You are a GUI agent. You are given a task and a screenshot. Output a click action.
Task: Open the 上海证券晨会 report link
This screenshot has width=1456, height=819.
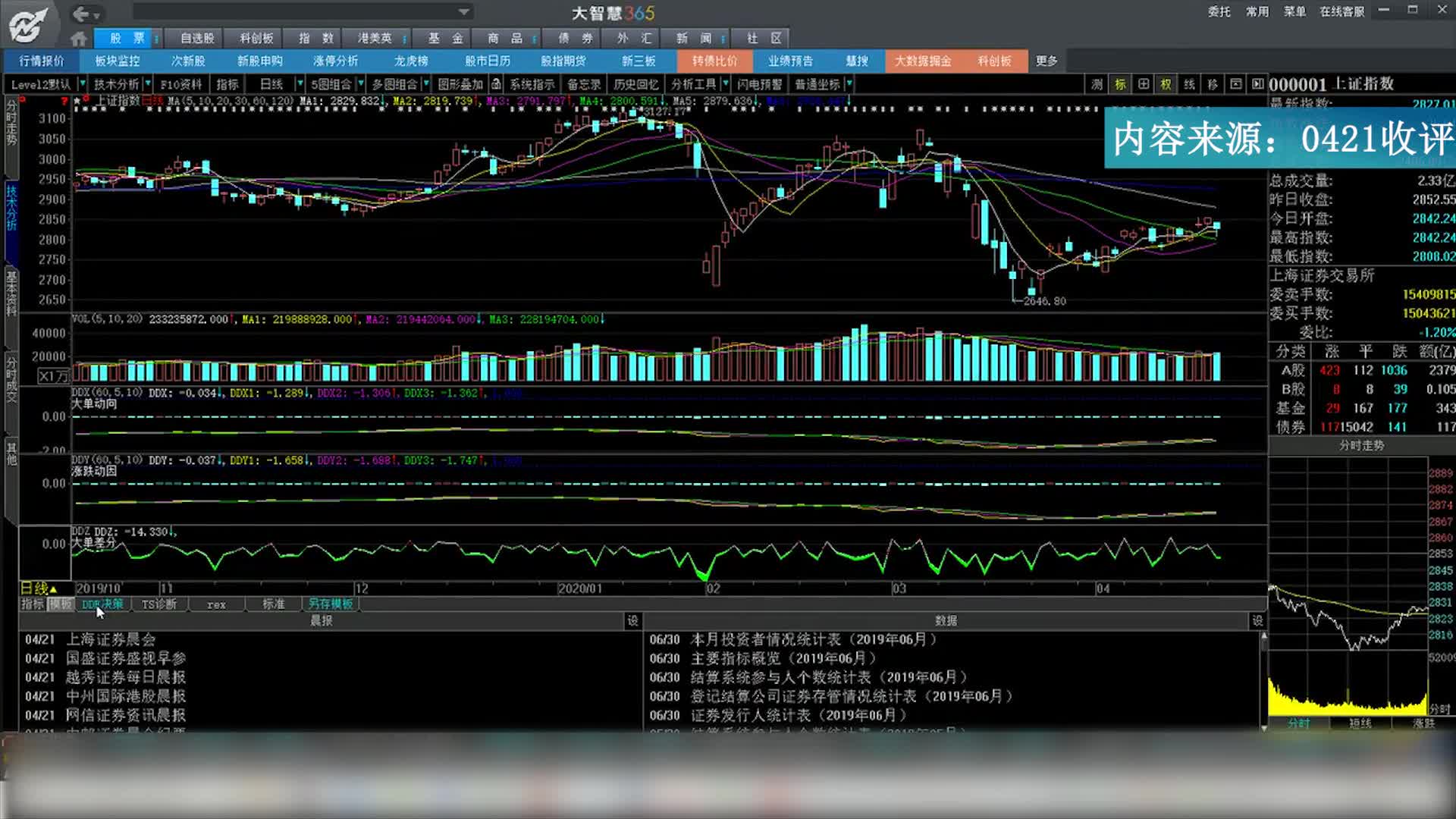111,639
